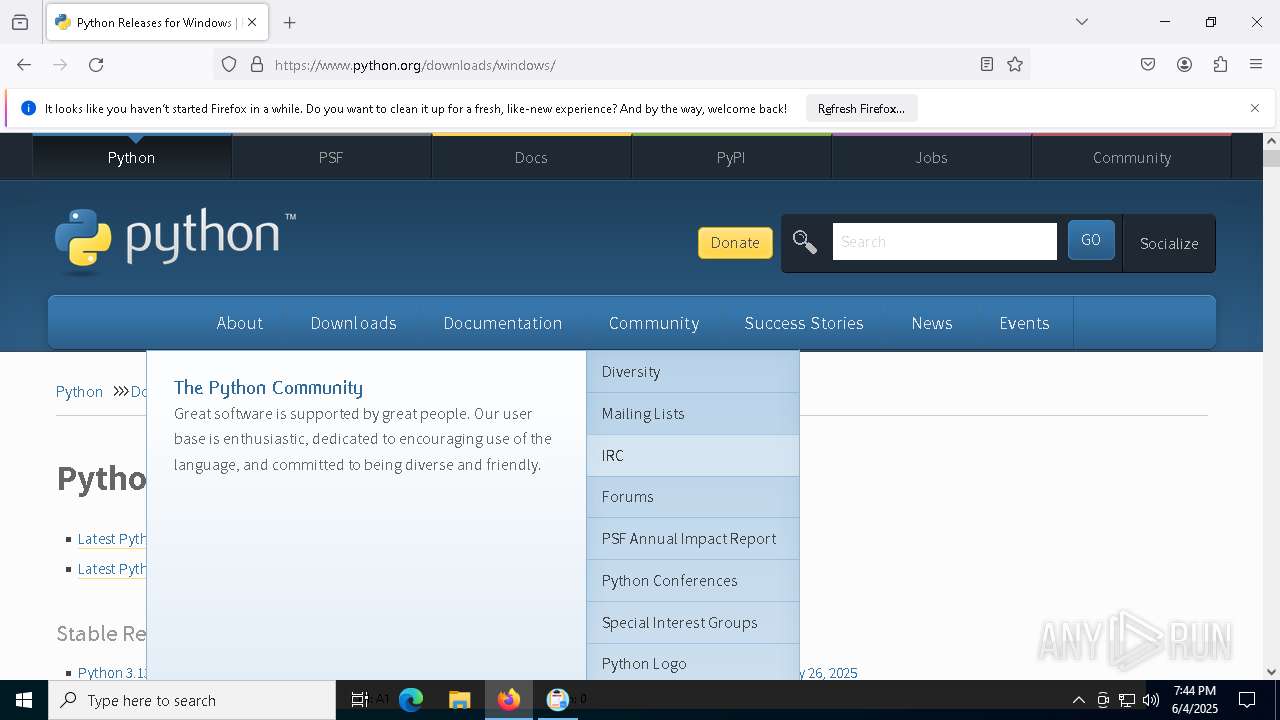Reload the page with the refresh icon
The height and width of the screenshot is (720, 1280).
click(x=96, y=65)
